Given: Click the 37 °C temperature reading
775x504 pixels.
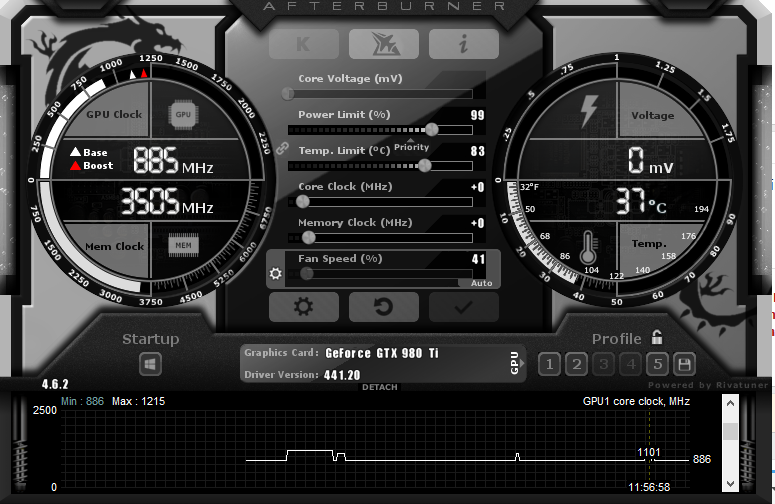Looking at the screenshot, I should coord(642,202).
